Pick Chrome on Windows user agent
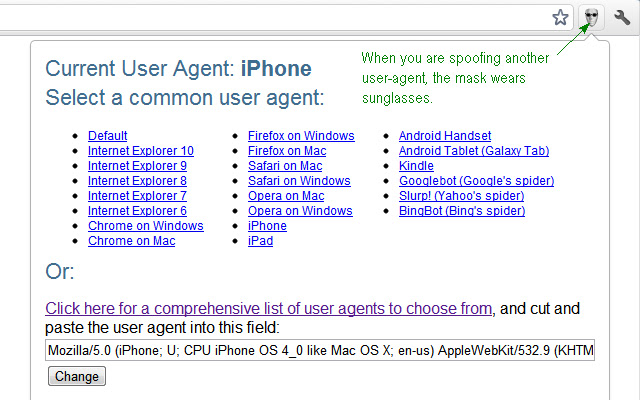This screenshot has width=640, height=400. pyautogui.click(x=146, y=226)
